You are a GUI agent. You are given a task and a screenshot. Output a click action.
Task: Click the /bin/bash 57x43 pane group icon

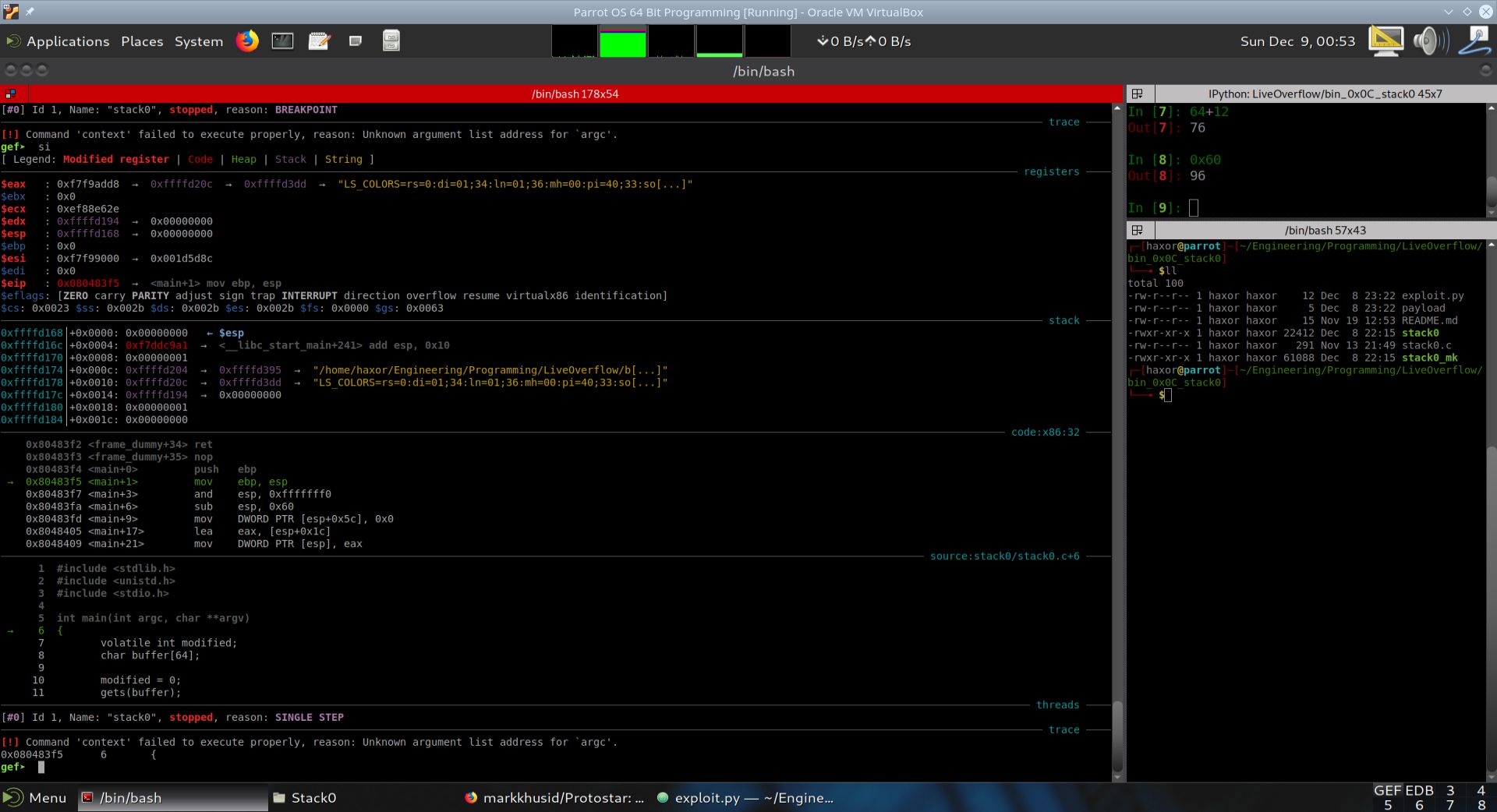click(x=1138, y=230)
